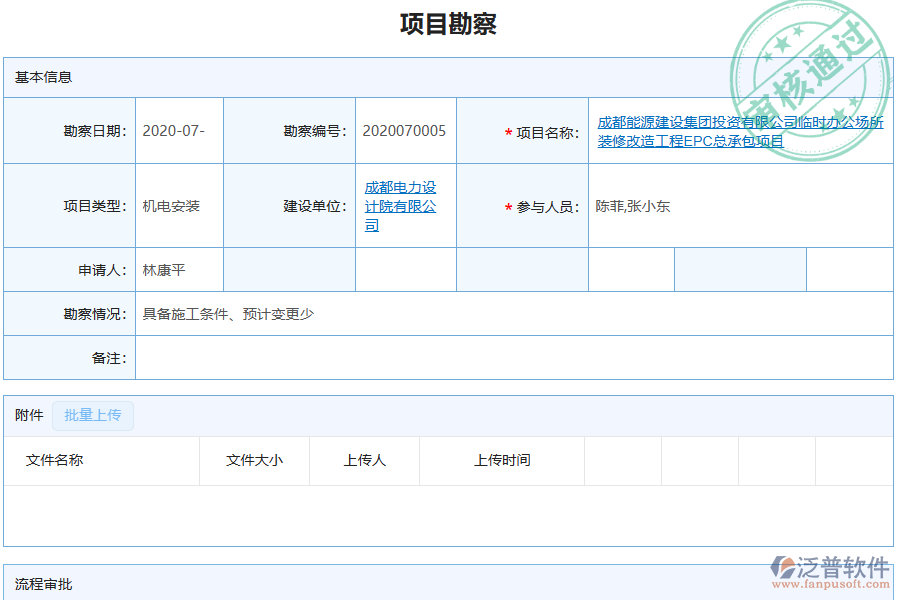Click the 批量上传 upload button

(x=93, y=415)
